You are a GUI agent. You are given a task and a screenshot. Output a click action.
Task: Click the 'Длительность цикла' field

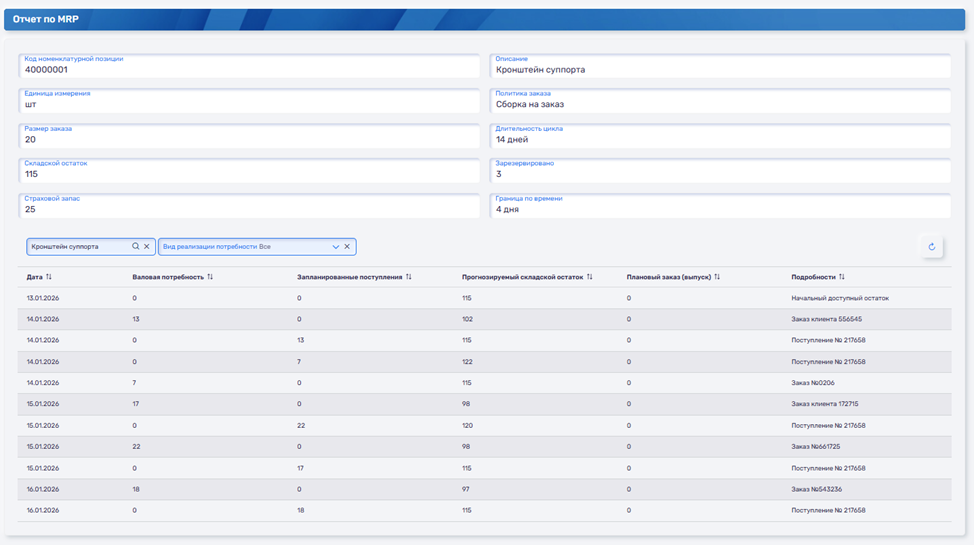point(720,136)
